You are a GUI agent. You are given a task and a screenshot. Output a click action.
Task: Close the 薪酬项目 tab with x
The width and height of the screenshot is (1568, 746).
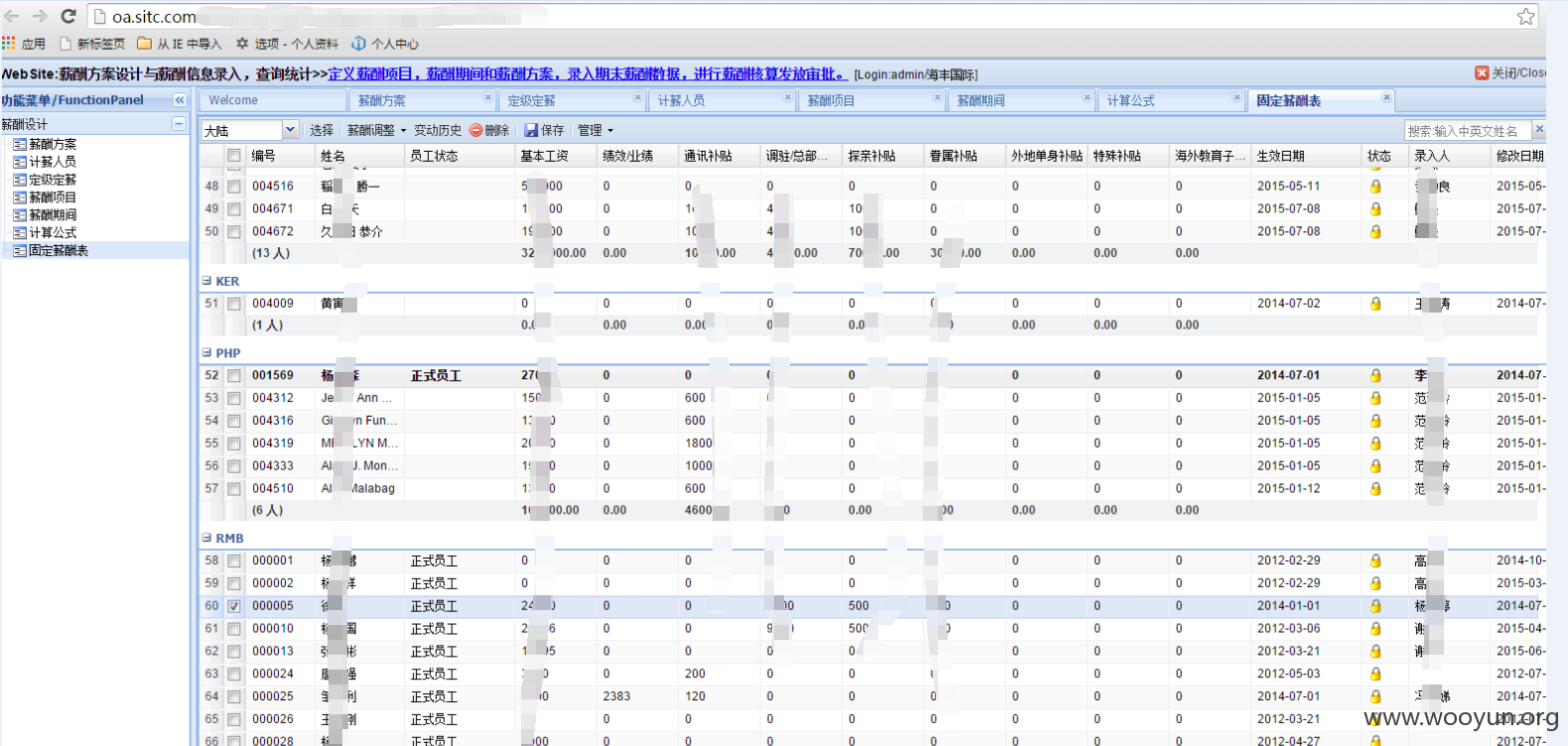[x=938, y=97]
